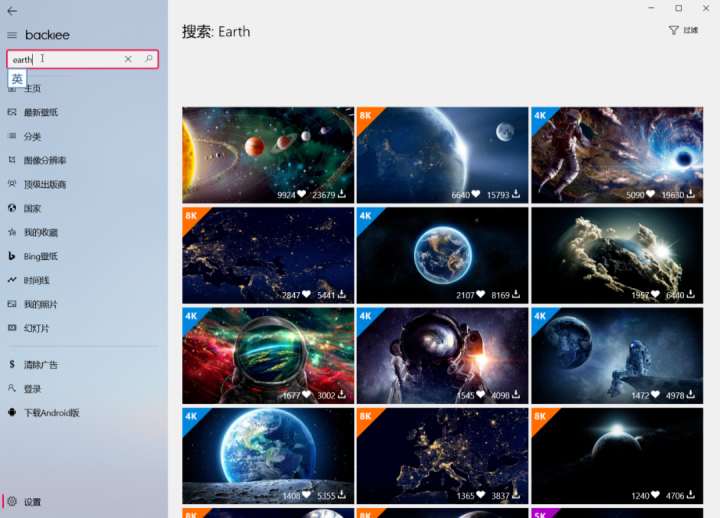
Task: Open the 4K astronaut with lens flare wallpaper
Action: click(x=443, y=356)
